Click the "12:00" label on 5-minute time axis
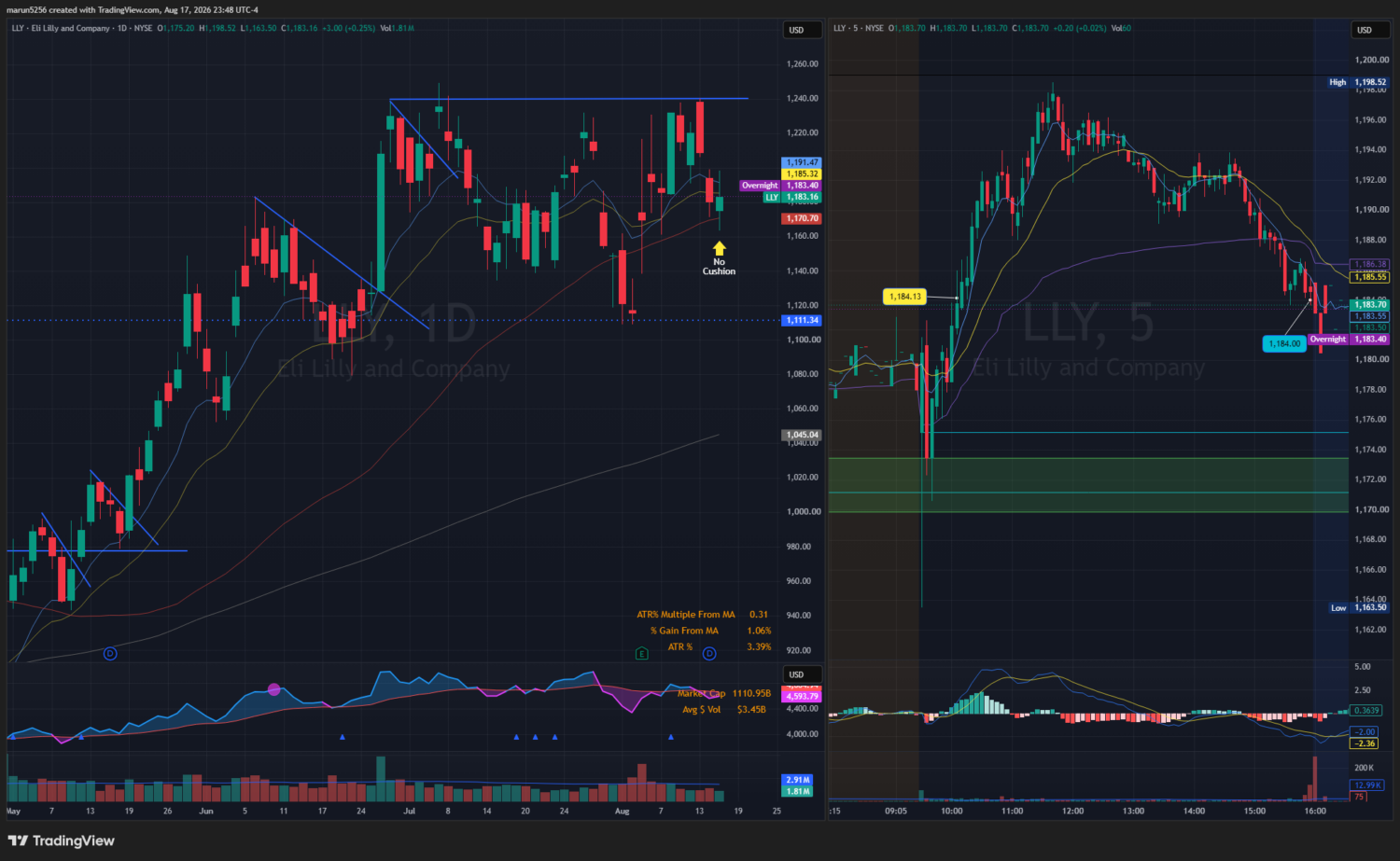Screen dimensions: 1400x861 coord(1073,812)
